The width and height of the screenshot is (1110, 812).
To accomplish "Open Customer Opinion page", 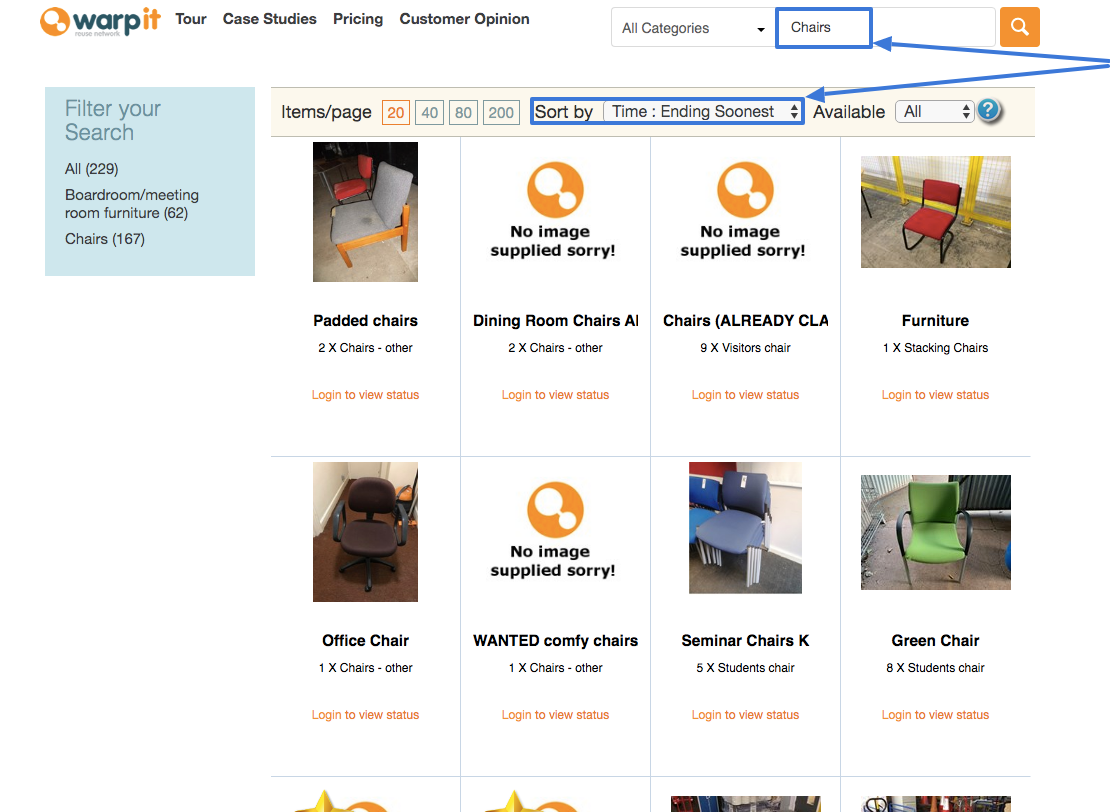I will click(464, 19).
